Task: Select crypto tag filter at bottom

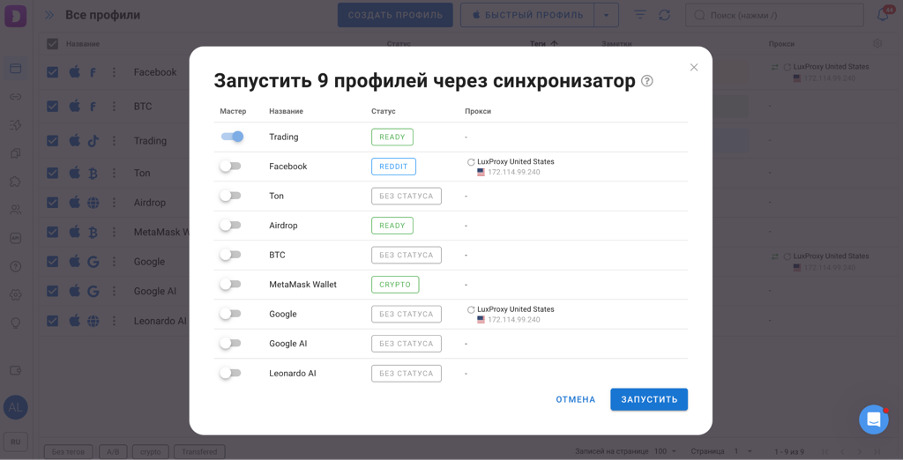Action: pyautogui.click(x=150, y=452)
